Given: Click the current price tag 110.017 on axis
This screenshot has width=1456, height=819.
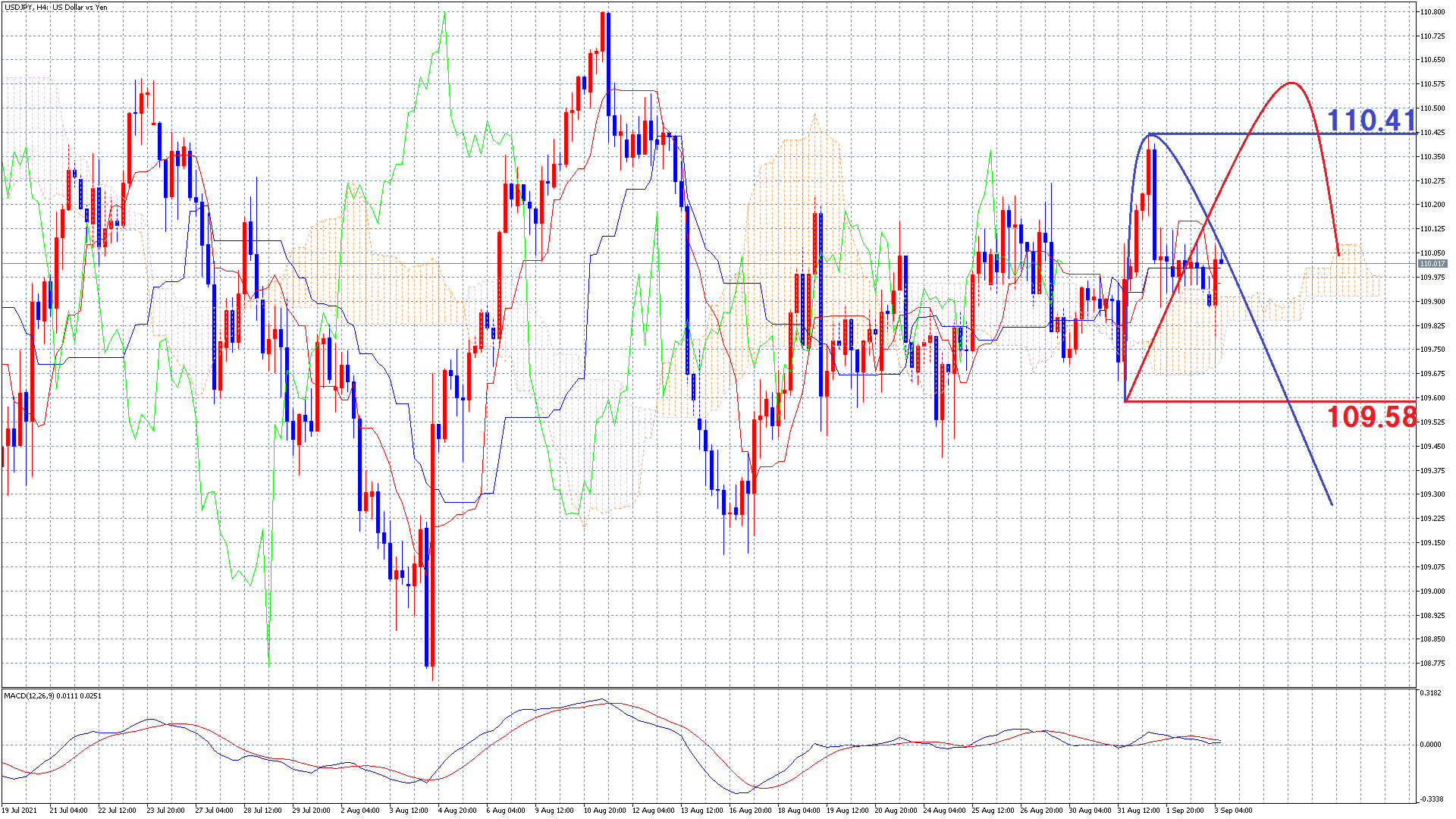Looking at the screenshot, I should coord(1432,264).
